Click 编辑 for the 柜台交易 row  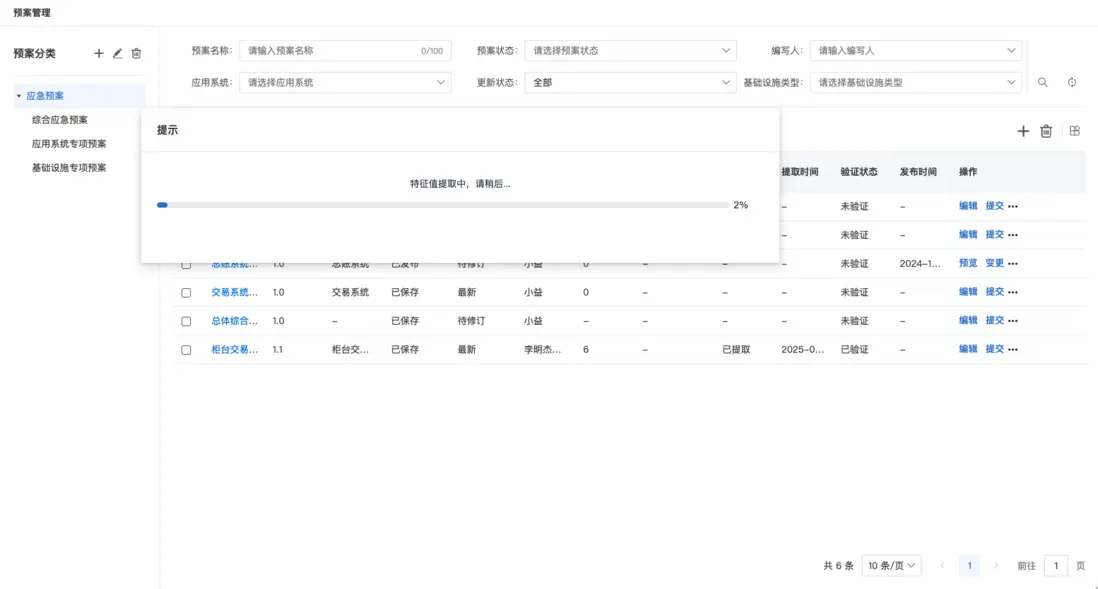point(968,349)
